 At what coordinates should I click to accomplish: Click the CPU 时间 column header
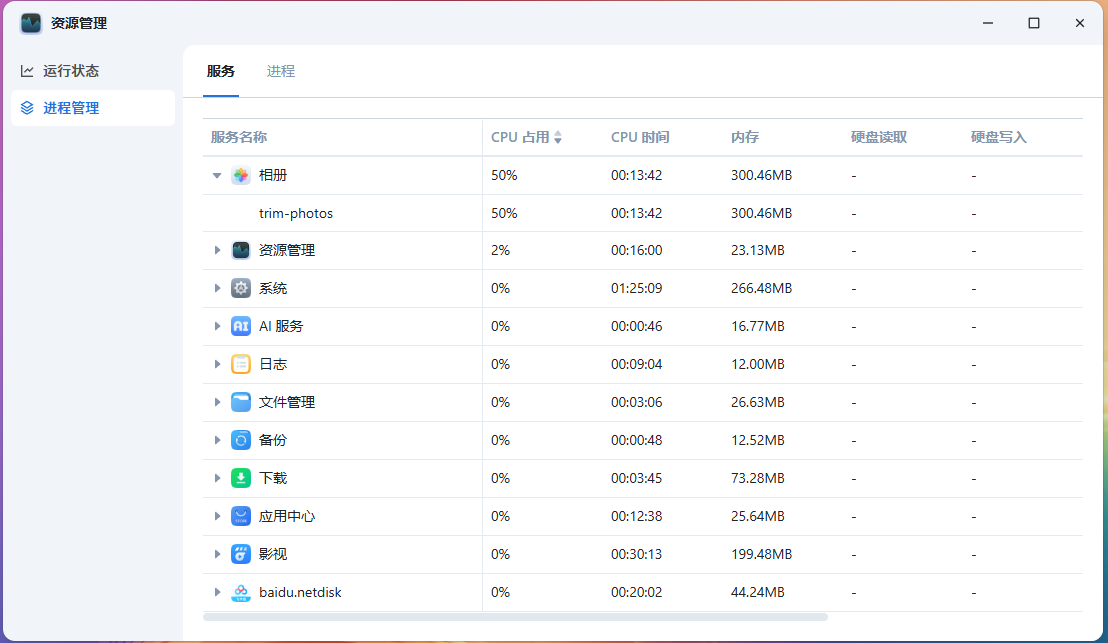click(x=640, y=137)
